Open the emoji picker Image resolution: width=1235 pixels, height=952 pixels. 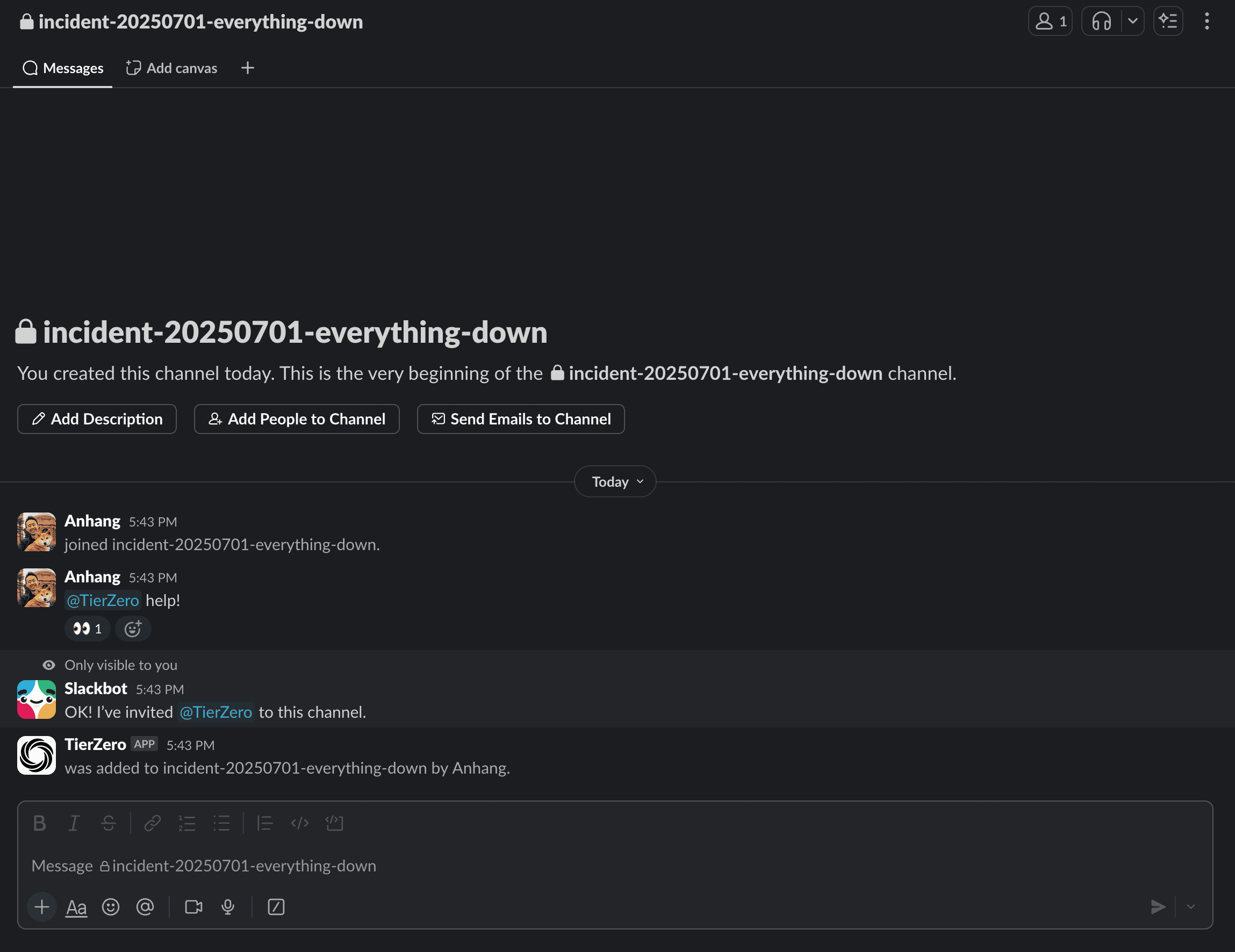tap(111, 907)
